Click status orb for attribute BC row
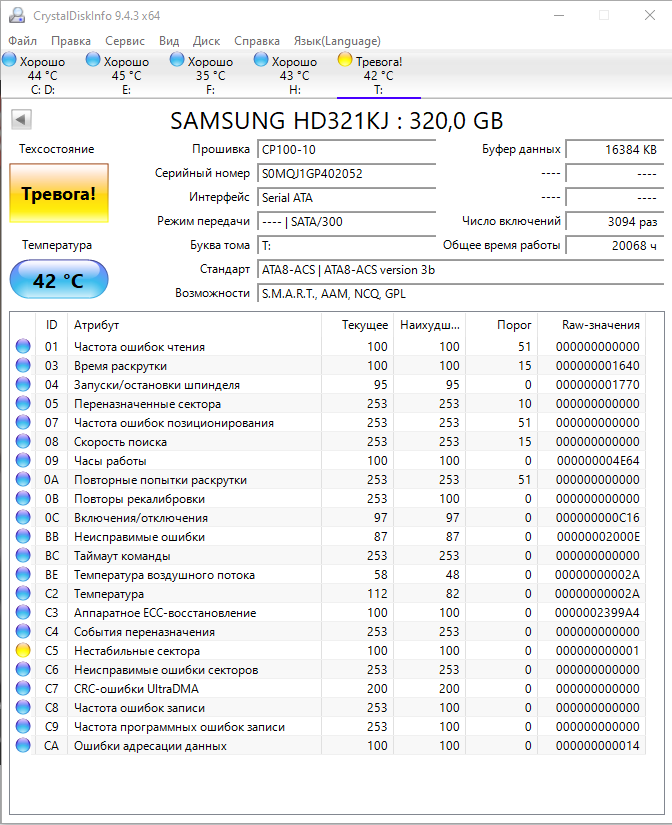 click(x=23, y=555)
